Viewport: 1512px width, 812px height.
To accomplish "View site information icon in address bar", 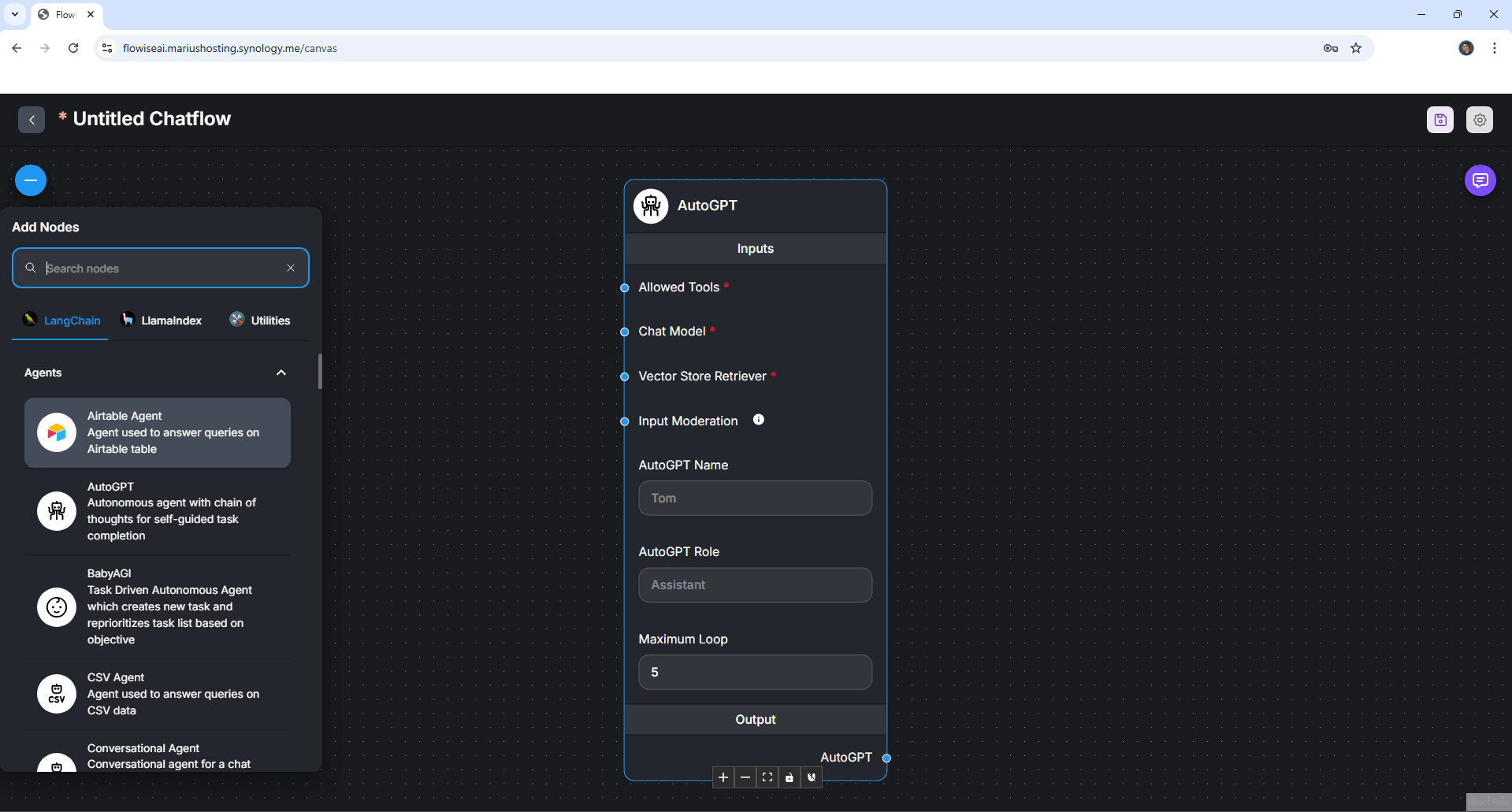I will point(108,48).
